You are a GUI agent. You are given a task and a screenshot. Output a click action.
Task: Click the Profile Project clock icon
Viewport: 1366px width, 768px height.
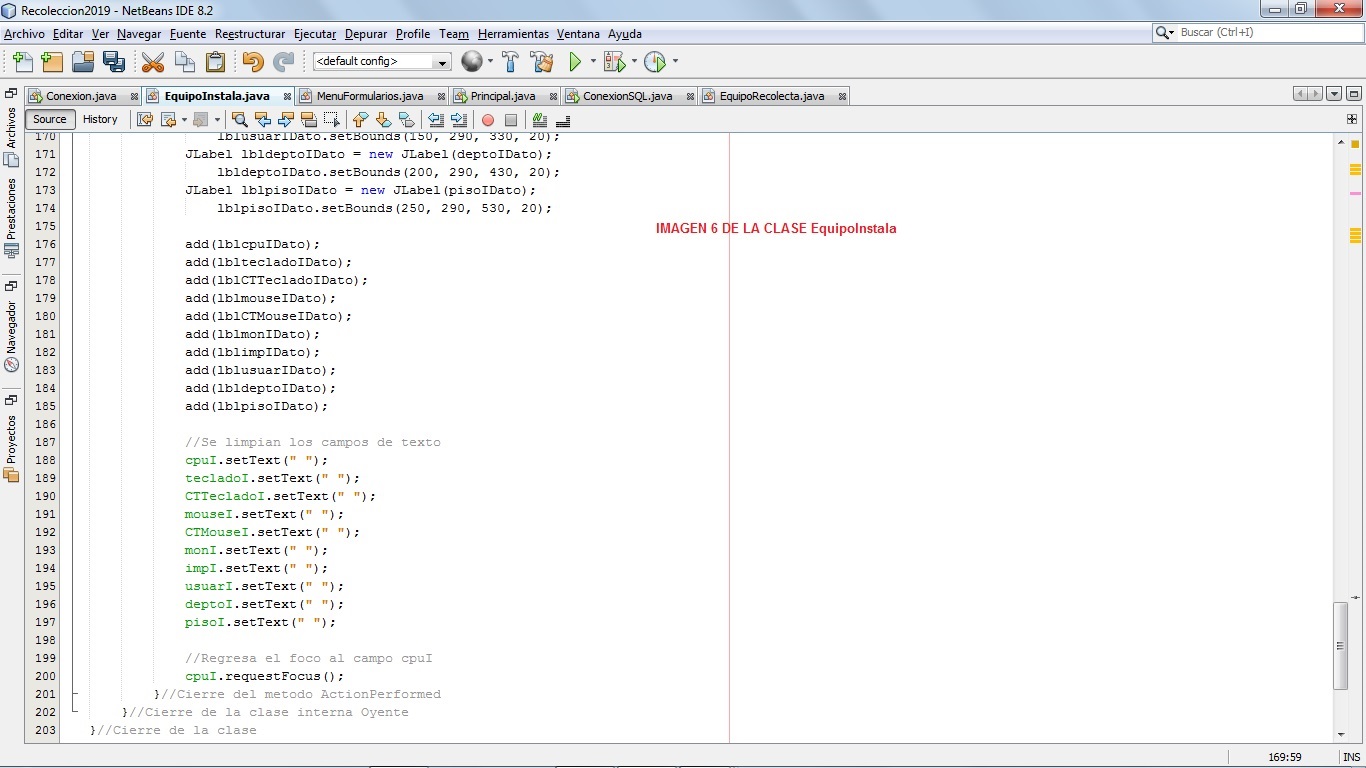(655, 62)
